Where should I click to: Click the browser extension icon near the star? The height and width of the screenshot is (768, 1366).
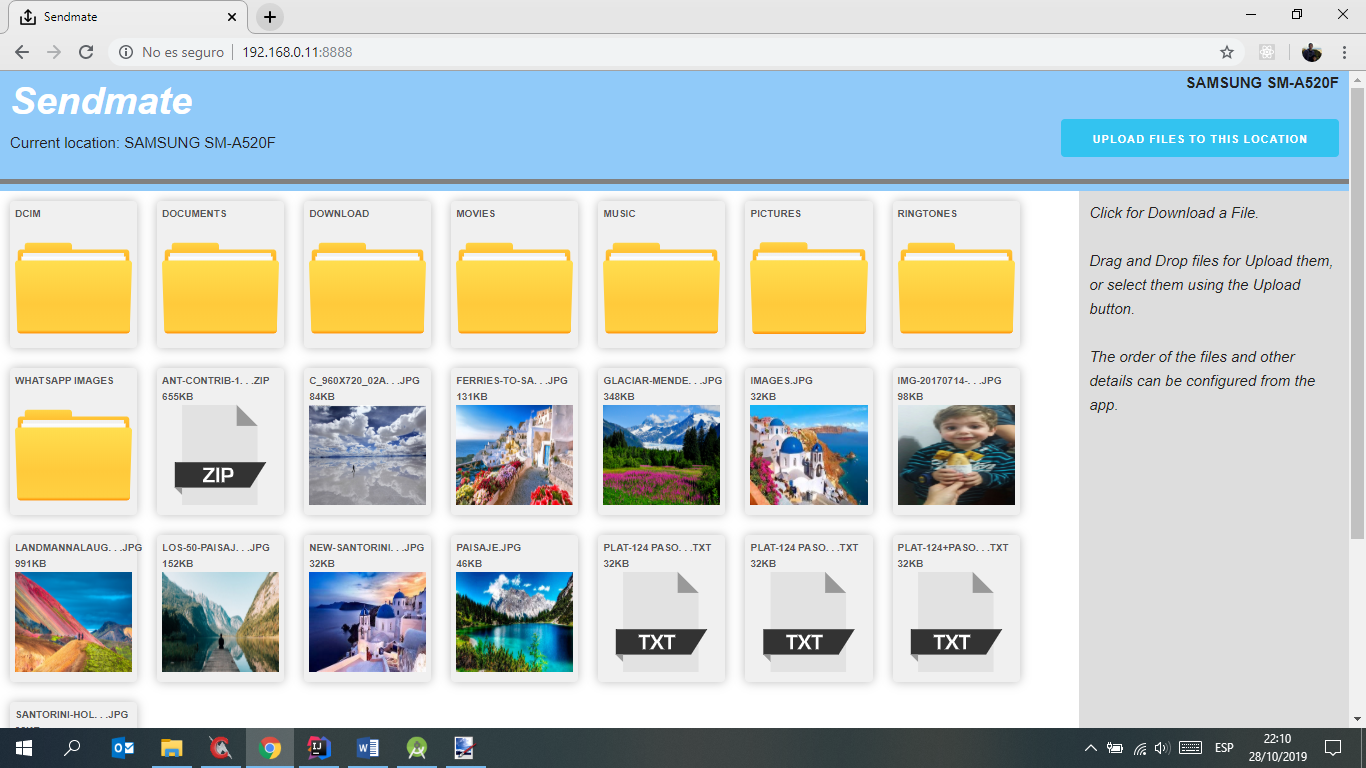click(x=1267, y=52)
